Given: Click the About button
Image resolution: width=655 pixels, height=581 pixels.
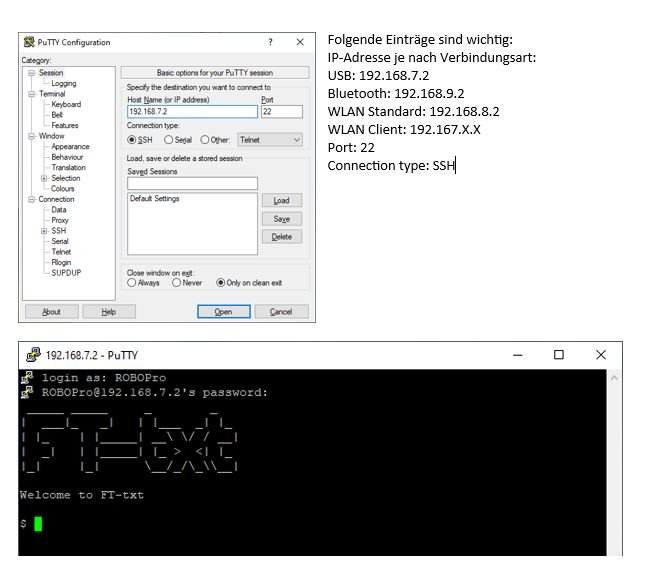Looking at the screenshot, I should click(51, 312).
